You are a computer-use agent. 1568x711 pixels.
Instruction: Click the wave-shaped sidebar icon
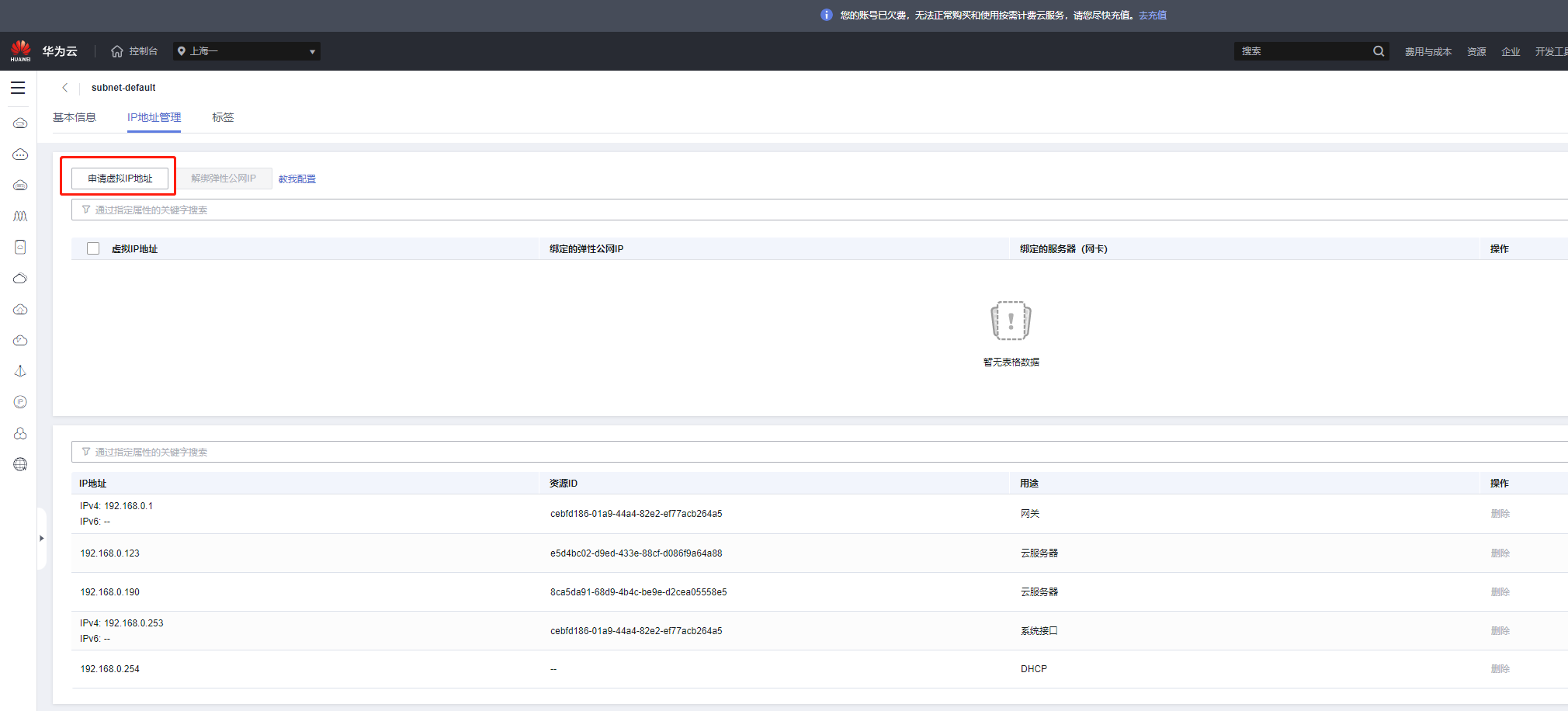pos(20,217)
